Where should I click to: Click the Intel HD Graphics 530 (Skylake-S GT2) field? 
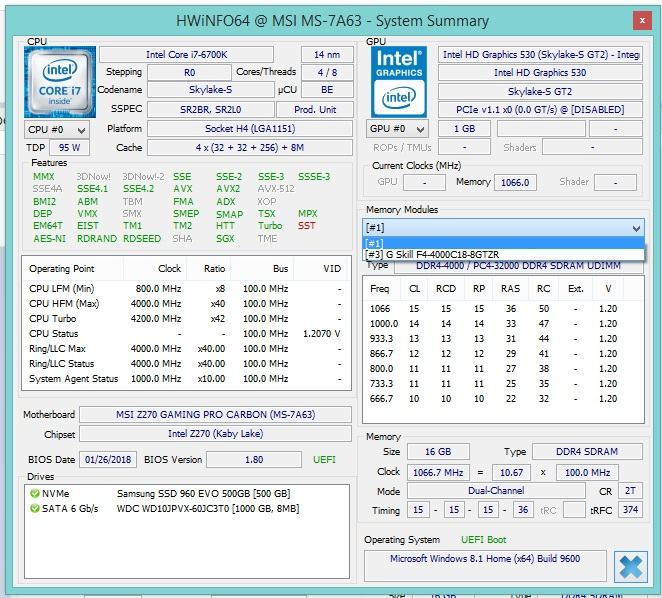[540, 55]
